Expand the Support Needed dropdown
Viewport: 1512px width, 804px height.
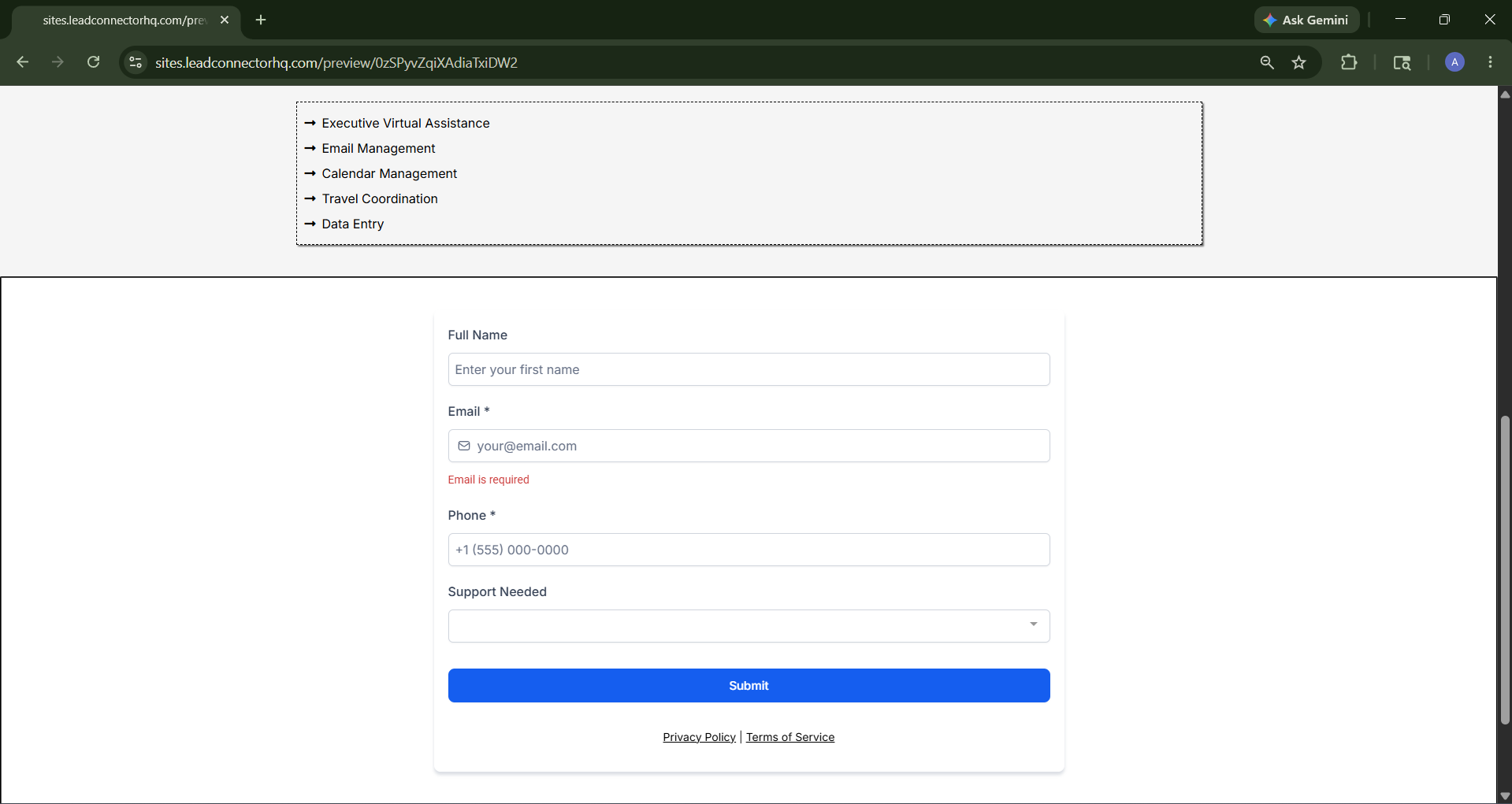[749, 626]
